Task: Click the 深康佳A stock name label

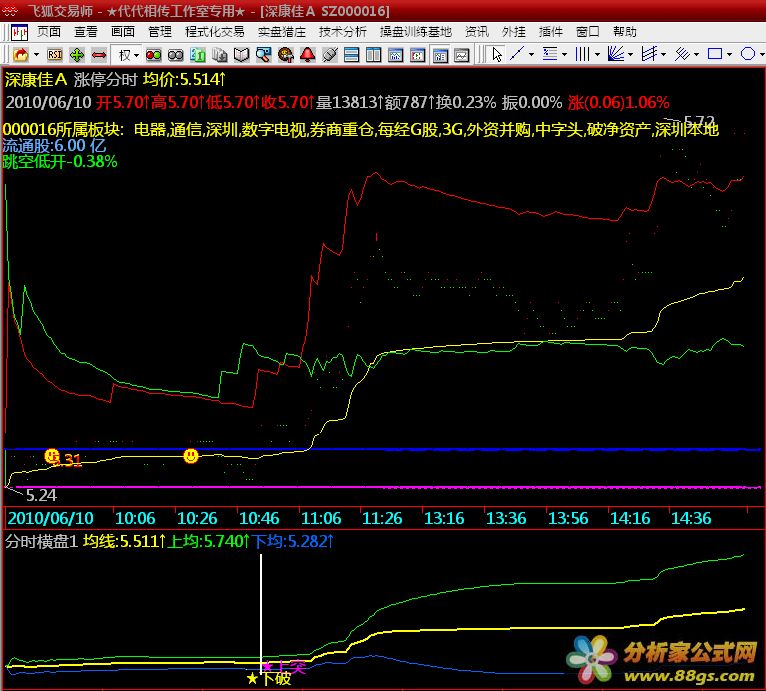Action: (36, 77)
